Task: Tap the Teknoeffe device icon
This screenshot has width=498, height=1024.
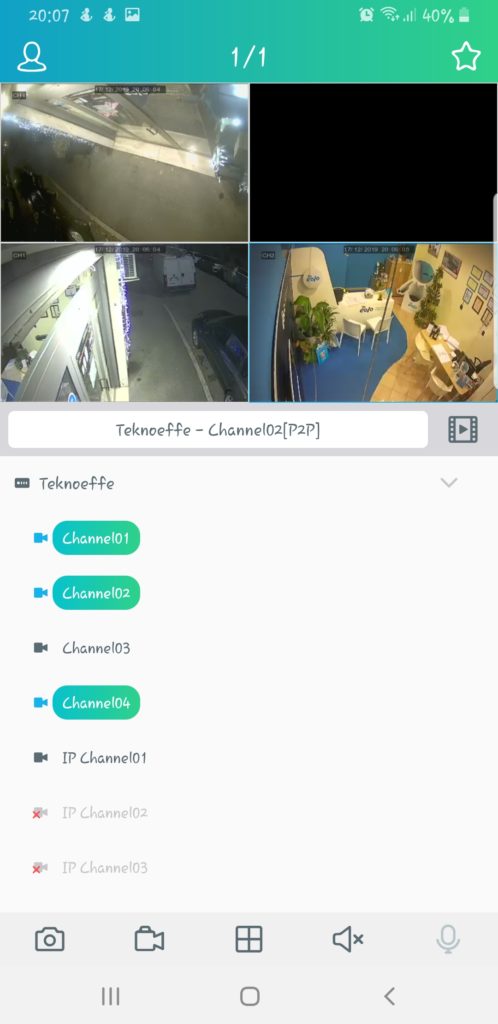Action: 22,483
